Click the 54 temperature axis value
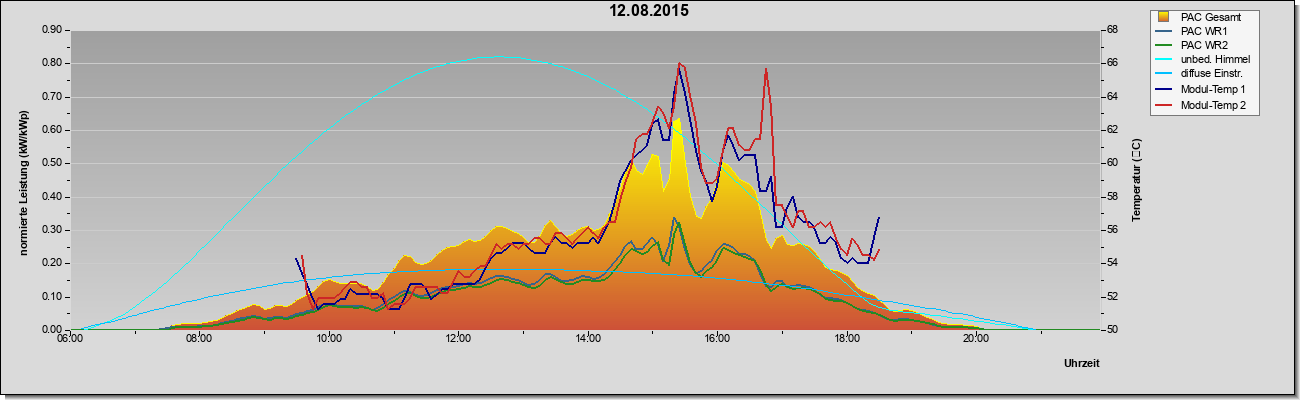Screen dimensions: 1300x400 point(1112,263)
